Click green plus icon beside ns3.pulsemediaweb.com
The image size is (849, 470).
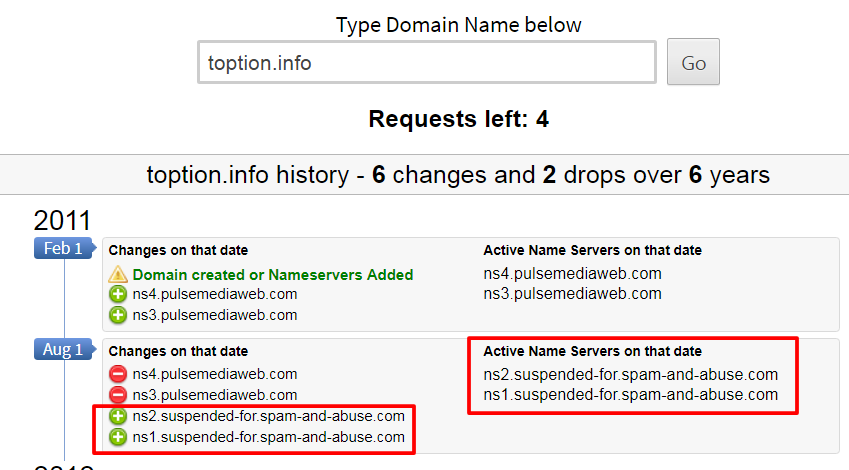click(x=118, y=315)
